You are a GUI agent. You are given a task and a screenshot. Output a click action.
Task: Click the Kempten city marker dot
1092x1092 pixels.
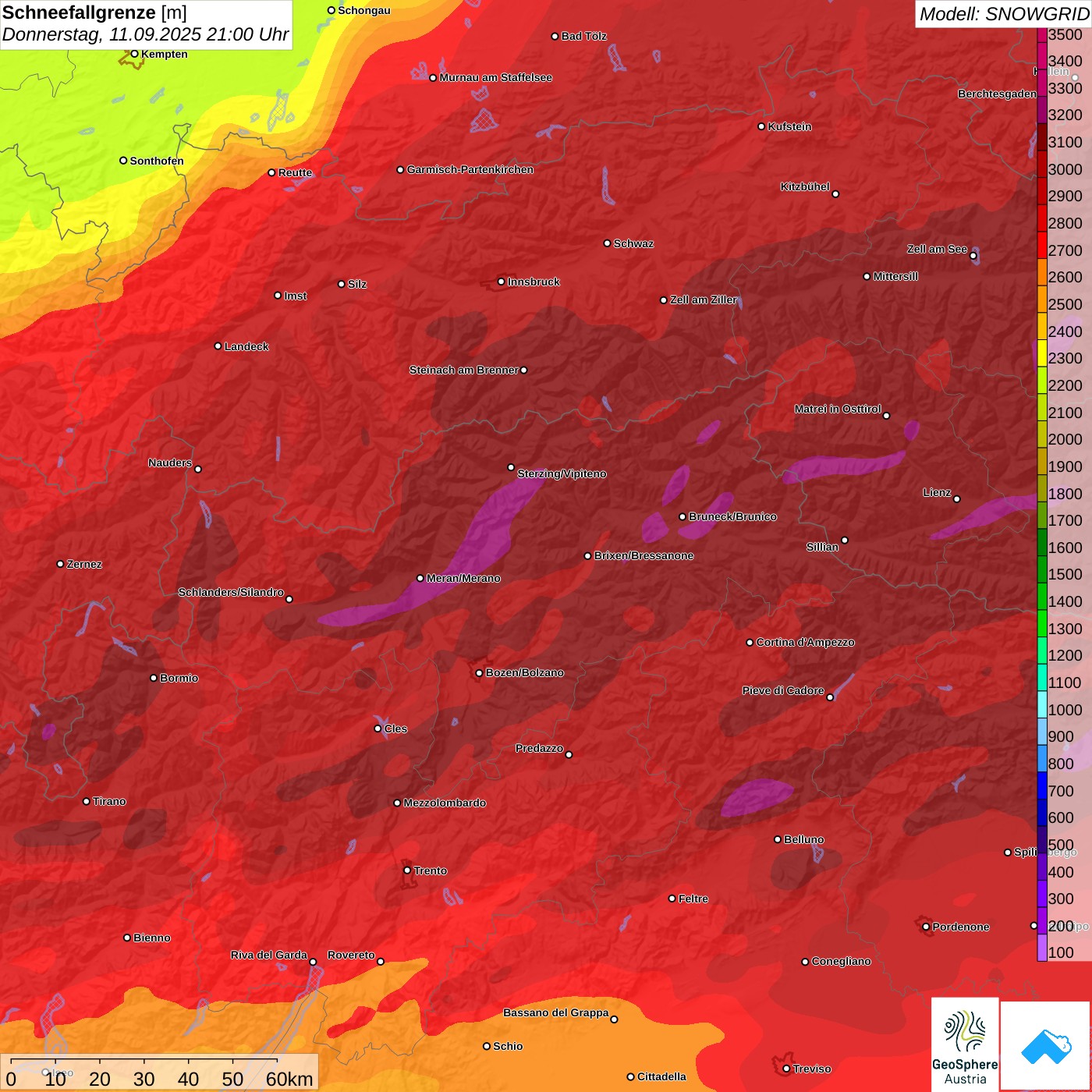(x=134, y=54)
